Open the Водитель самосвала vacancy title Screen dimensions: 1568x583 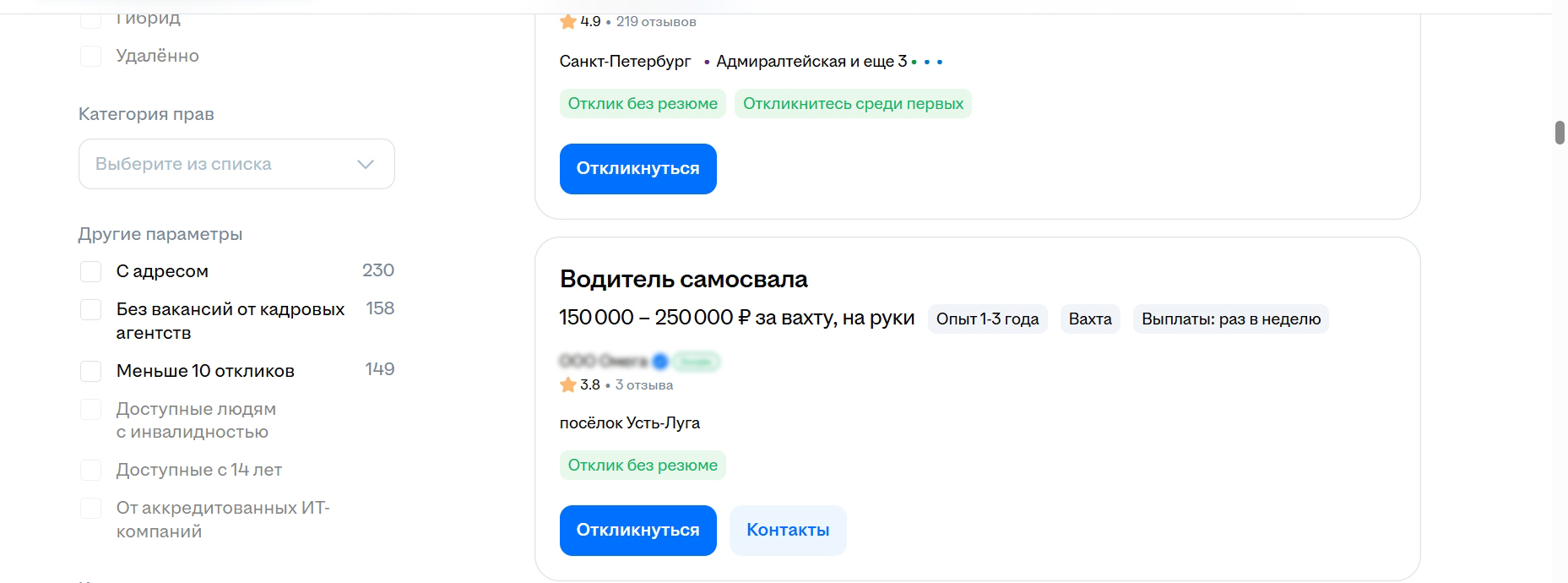point(683,279)
